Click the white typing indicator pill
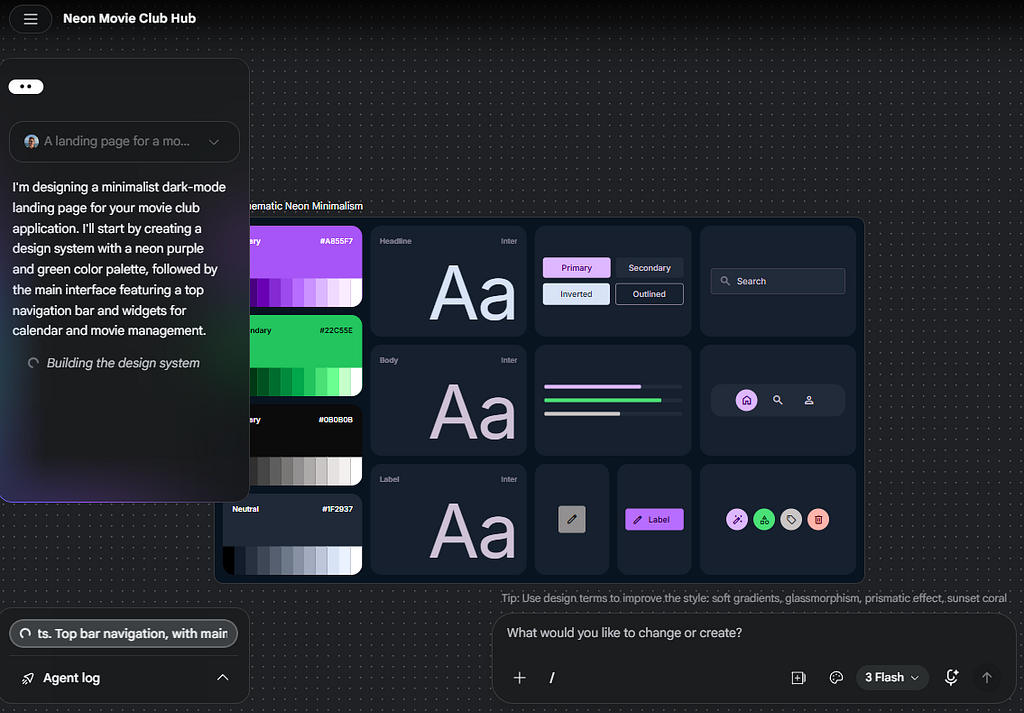The width and height of the screenshot is (1024, 713). [x=26, y=87]
